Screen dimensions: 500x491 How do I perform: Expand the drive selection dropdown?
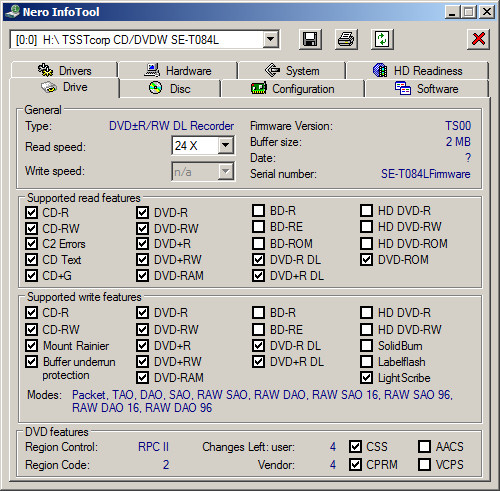[271, 40]
